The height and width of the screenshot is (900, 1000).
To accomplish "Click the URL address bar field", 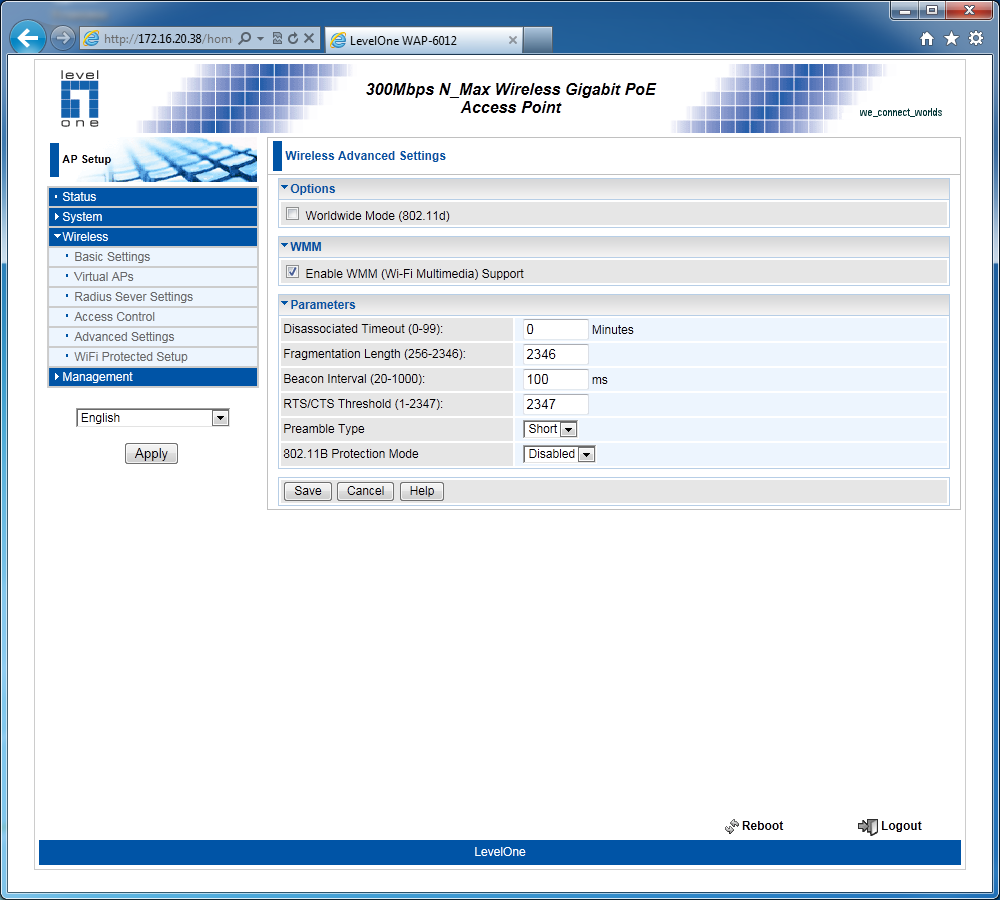I will click(x=168, y=39).
